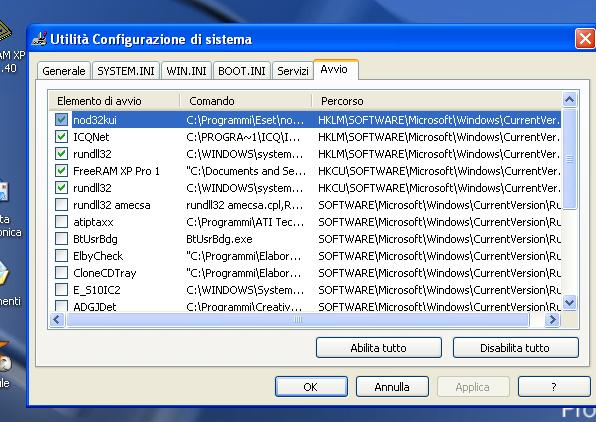
Task: Sort by the Comando column header
Action: 246,101
